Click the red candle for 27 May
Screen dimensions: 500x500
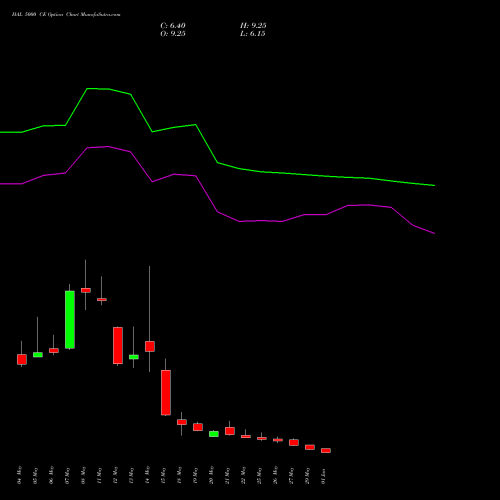click(x=294, y=443)
